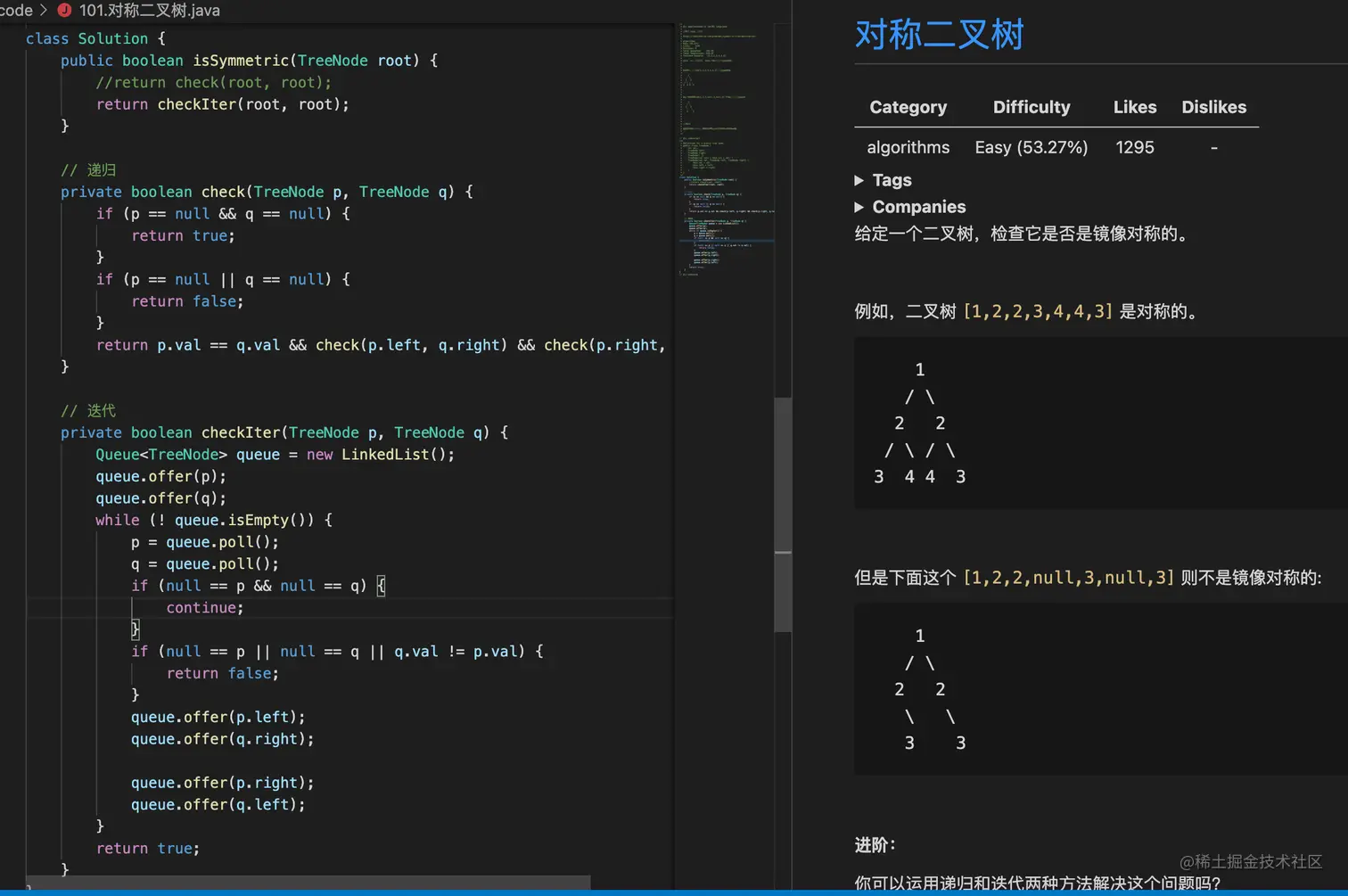The width and height of the screenshot is (1348, 896).
Task: Click the continue; statement line
Action: coord(205,607)
